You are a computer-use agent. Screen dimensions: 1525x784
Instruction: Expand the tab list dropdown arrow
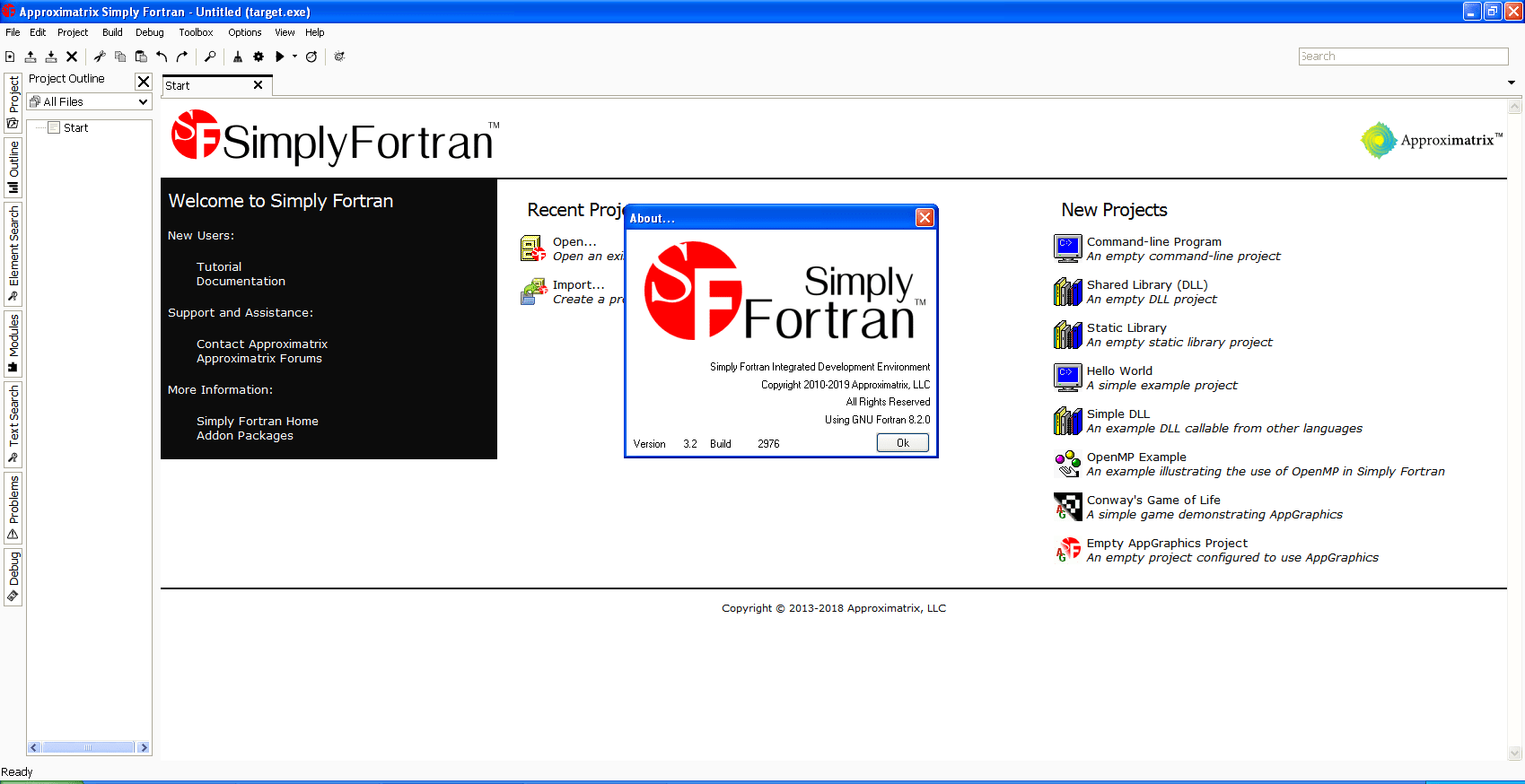[x=1512, y=83]
